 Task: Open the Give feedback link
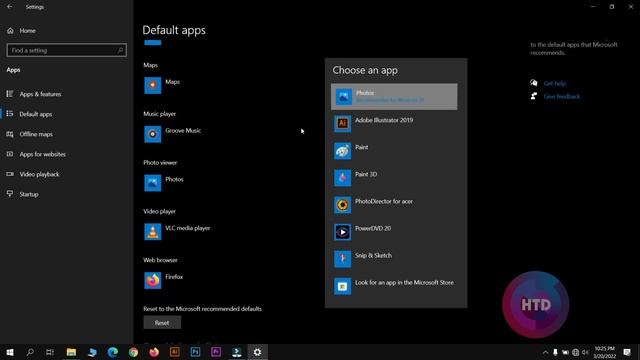tap(562, 96)
